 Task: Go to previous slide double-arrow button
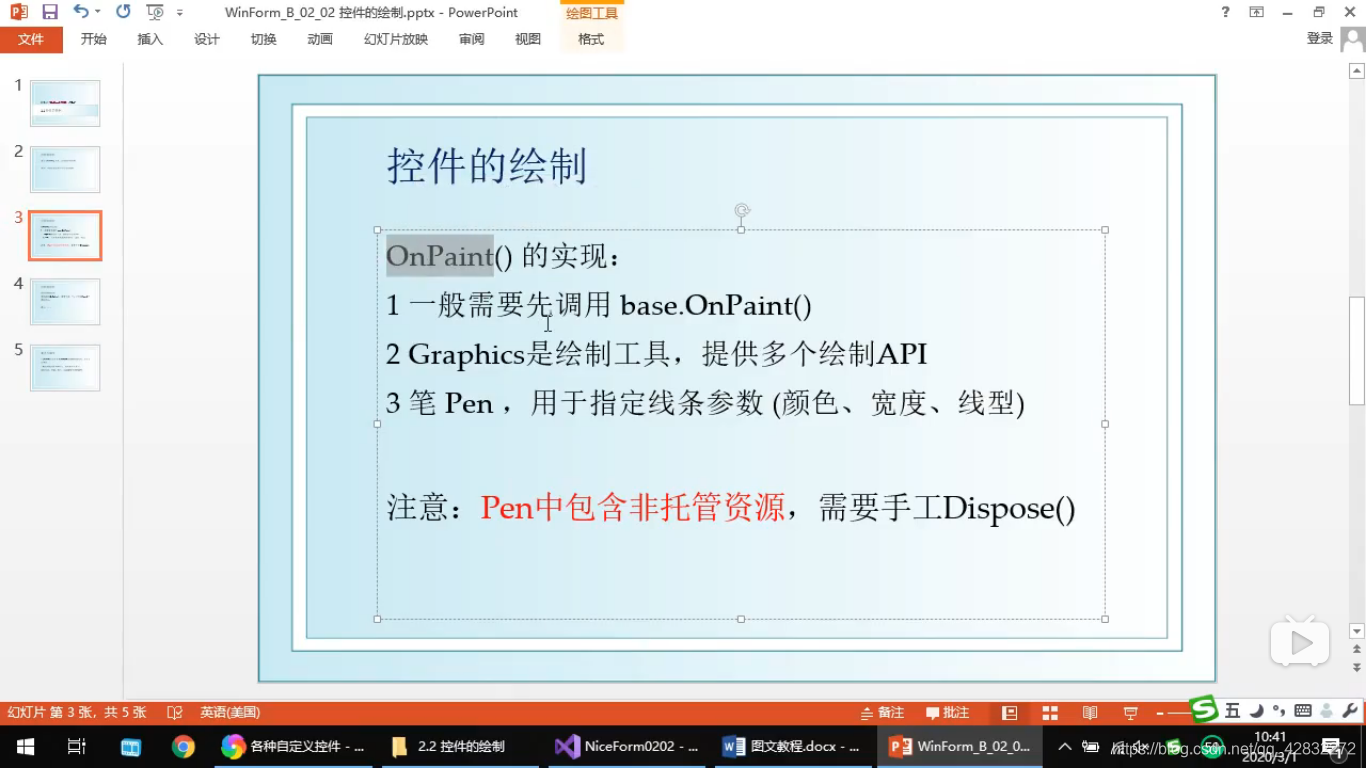pos(1357,650)
